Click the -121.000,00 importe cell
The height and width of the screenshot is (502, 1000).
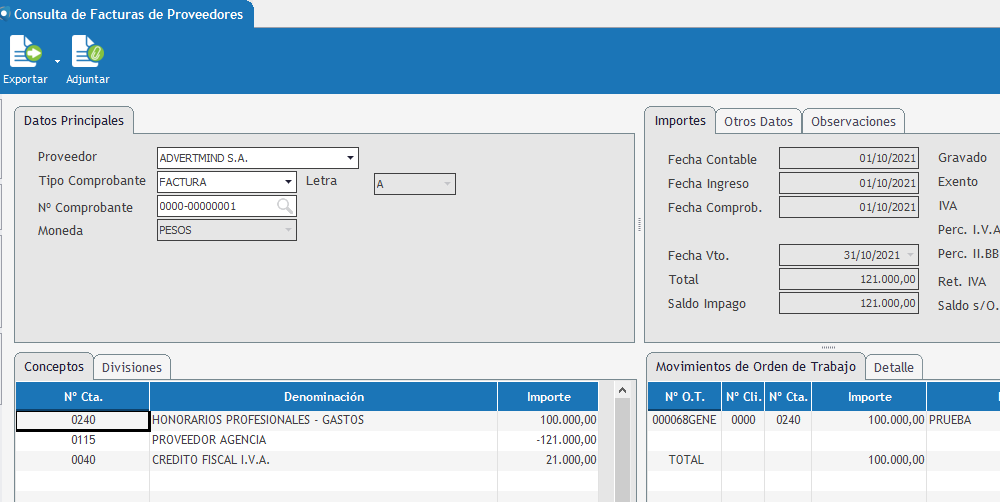(x=548, y=440)
